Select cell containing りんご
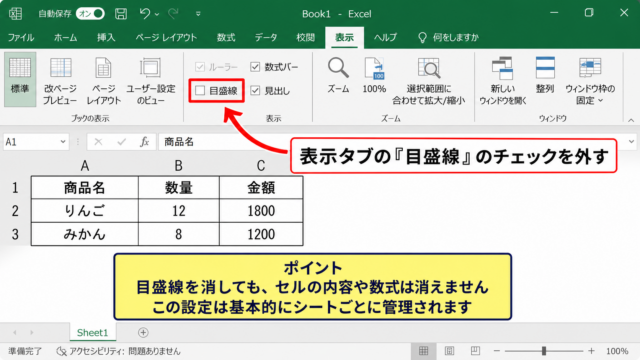This screenshot has height=360, width=640. [84, 211]
